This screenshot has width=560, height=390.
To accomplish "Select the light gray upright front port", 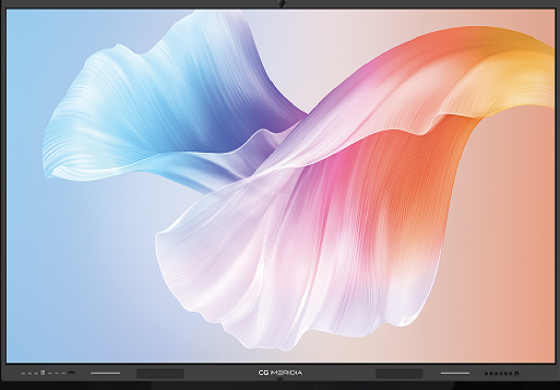I will point(42,372).
